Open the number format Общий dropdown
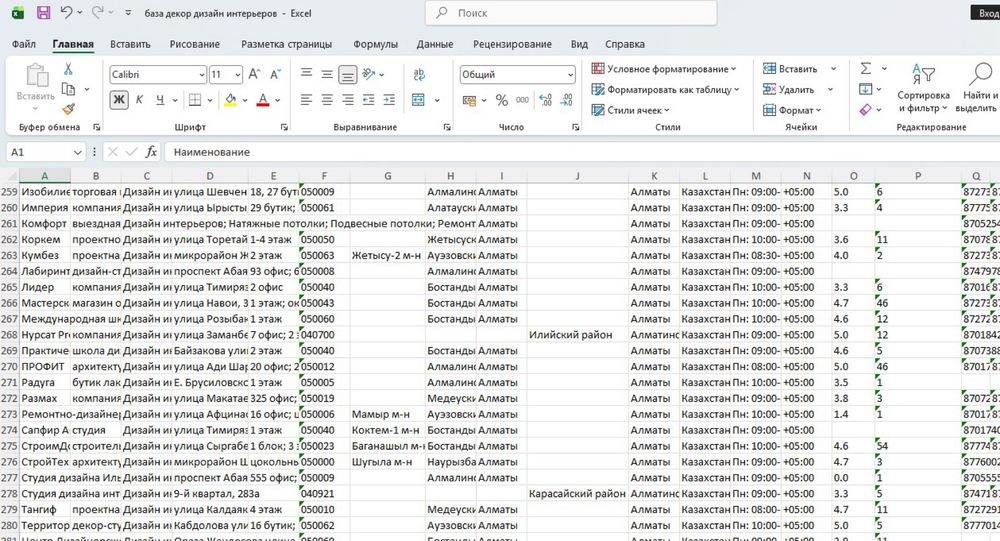Image resolution: width=1000 pixels, height=541 pixels. 570,75
